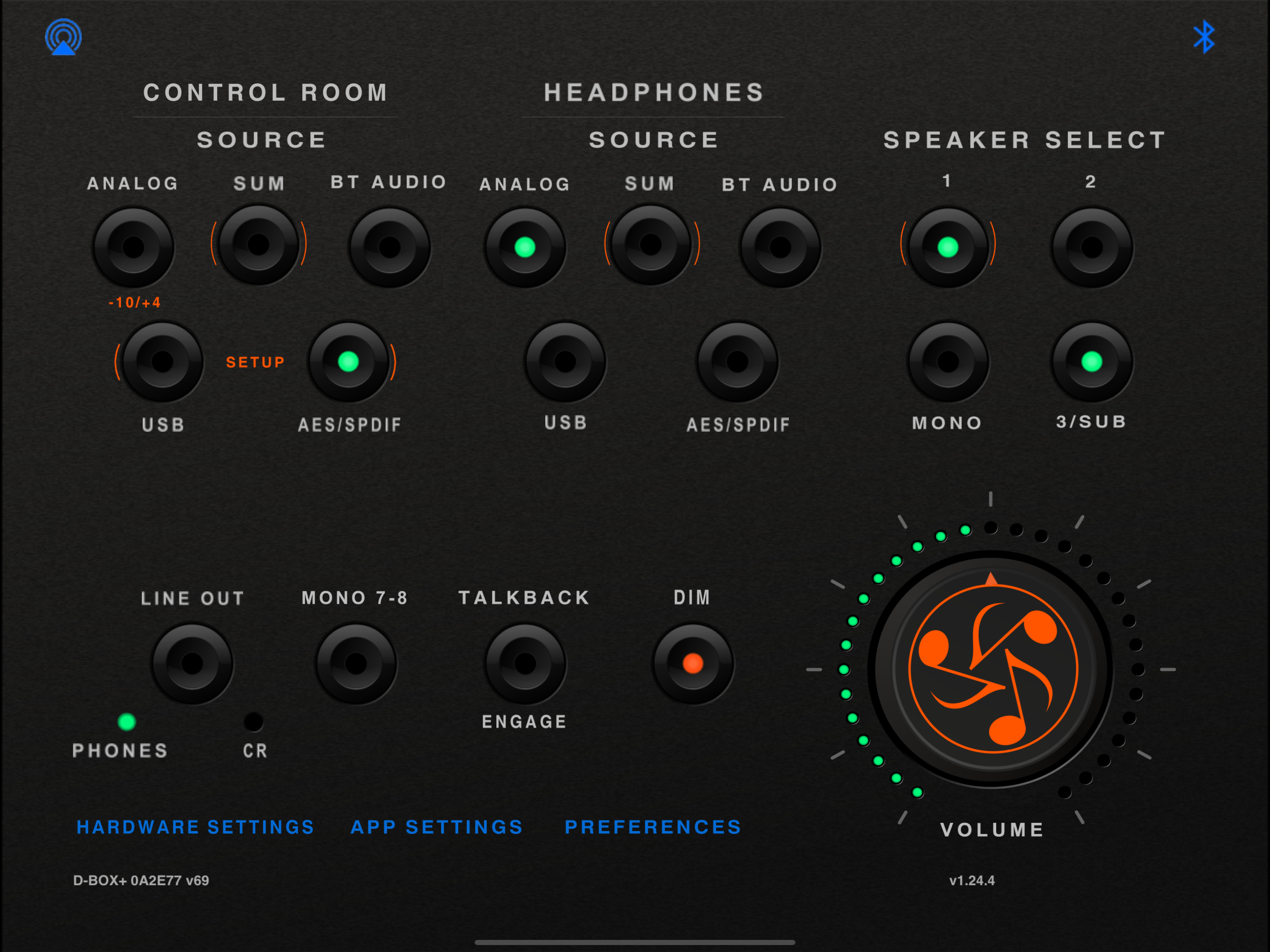Click the SPEAKER SELECT heading
Screen dimensions: 1270x952
(1025, 140)
